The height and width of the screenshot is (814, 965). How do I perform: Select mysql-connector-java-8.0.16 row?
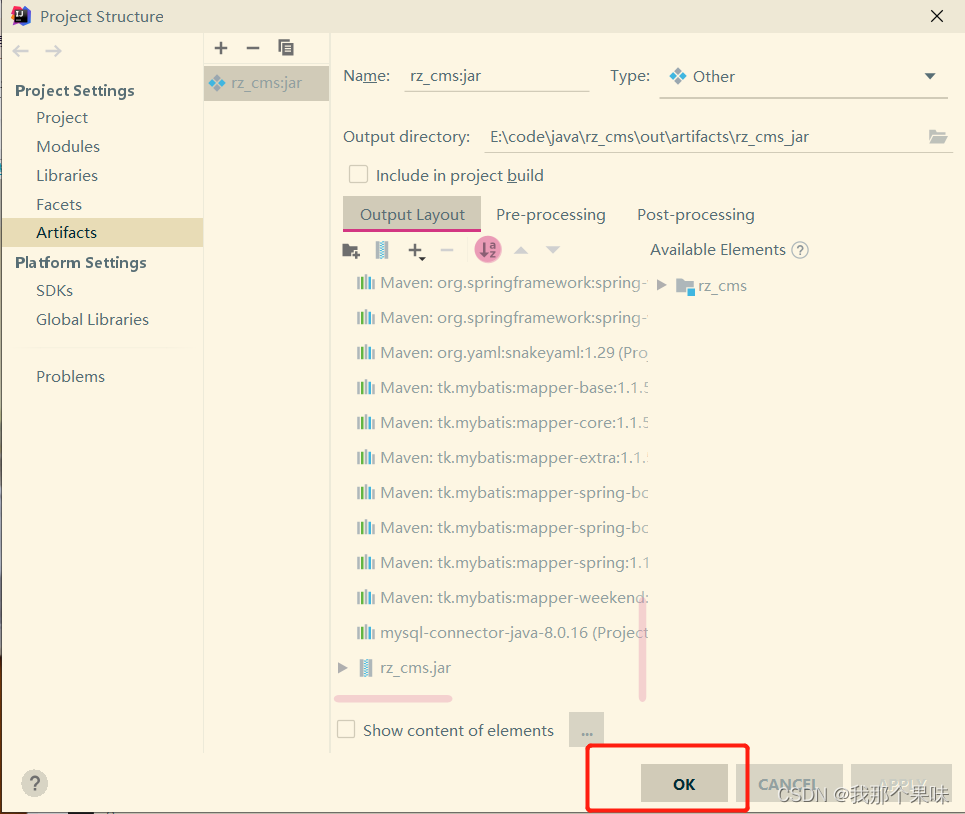tap(502, 632)
